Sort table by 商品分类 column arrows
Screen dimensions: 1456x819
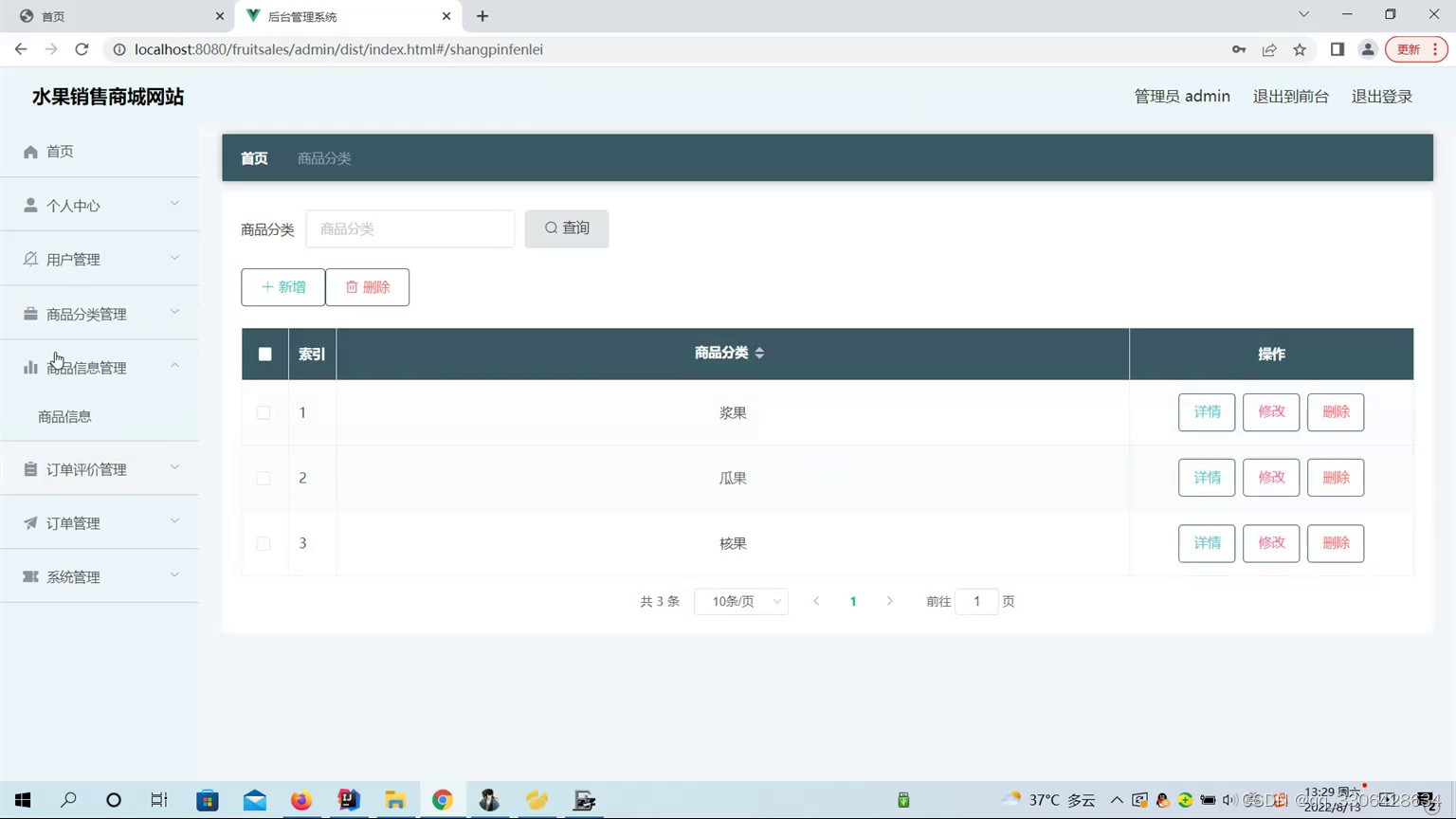click(x=759, y=353)
